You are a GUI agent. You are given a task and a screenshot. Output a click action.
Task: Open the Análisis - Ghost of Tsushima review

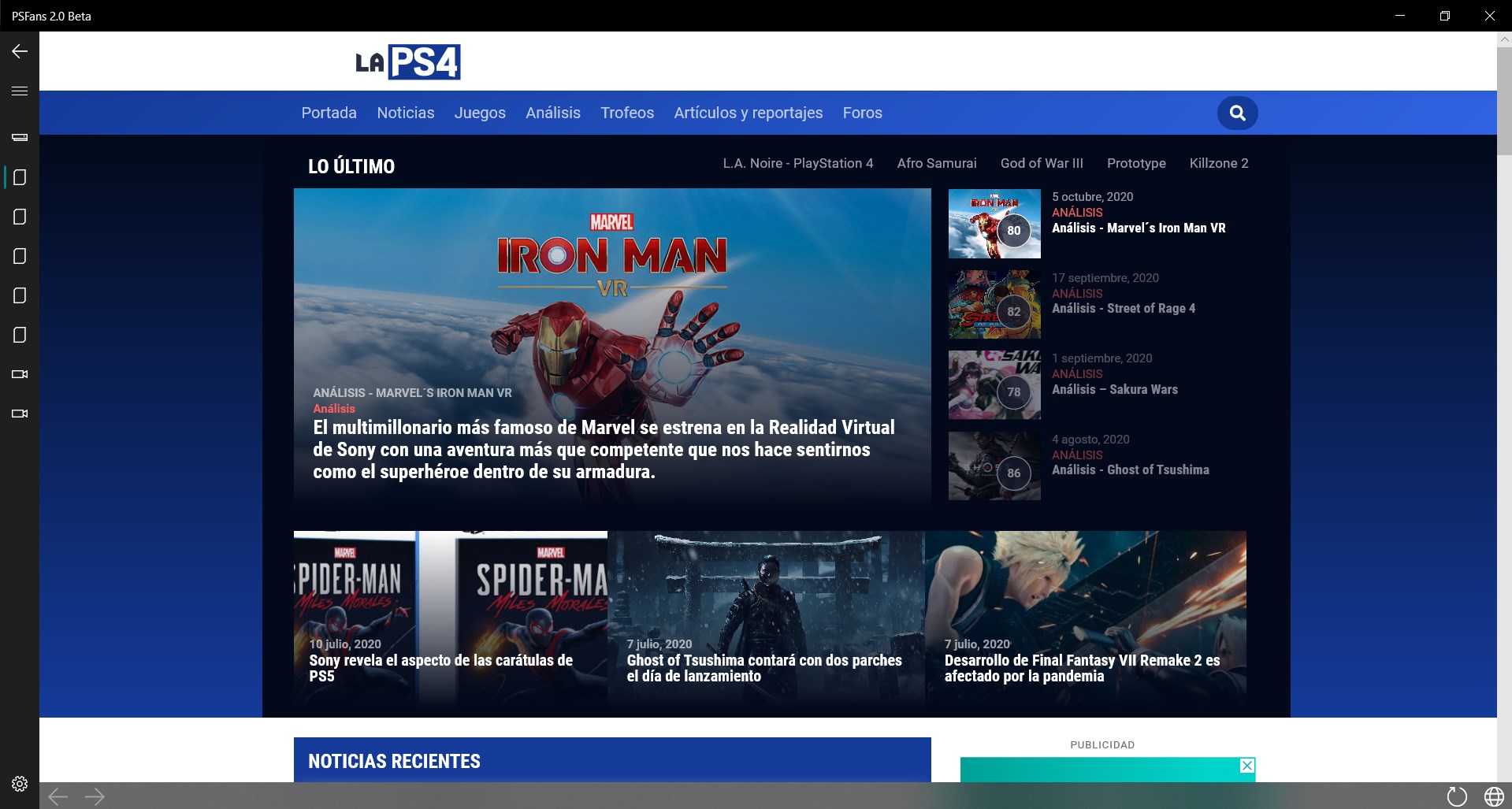[x=1131, y=469]
